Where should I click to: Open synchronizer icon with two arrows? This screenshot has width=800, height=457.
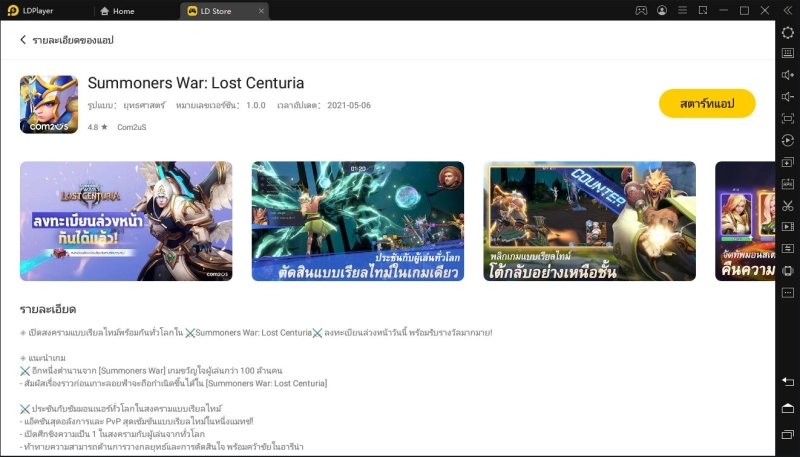(x=788, y=249)
